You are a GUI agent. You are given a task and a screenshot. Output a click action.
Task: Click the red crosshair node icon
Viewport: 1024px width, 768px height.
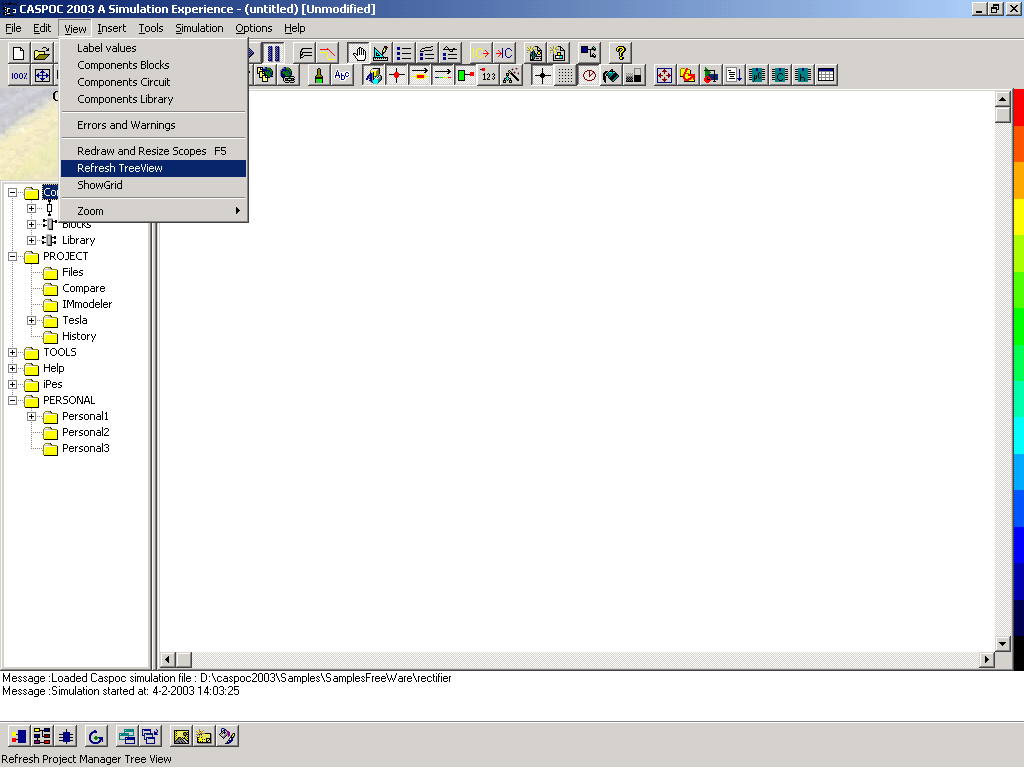pyautogui.click(x=396, y=75)
